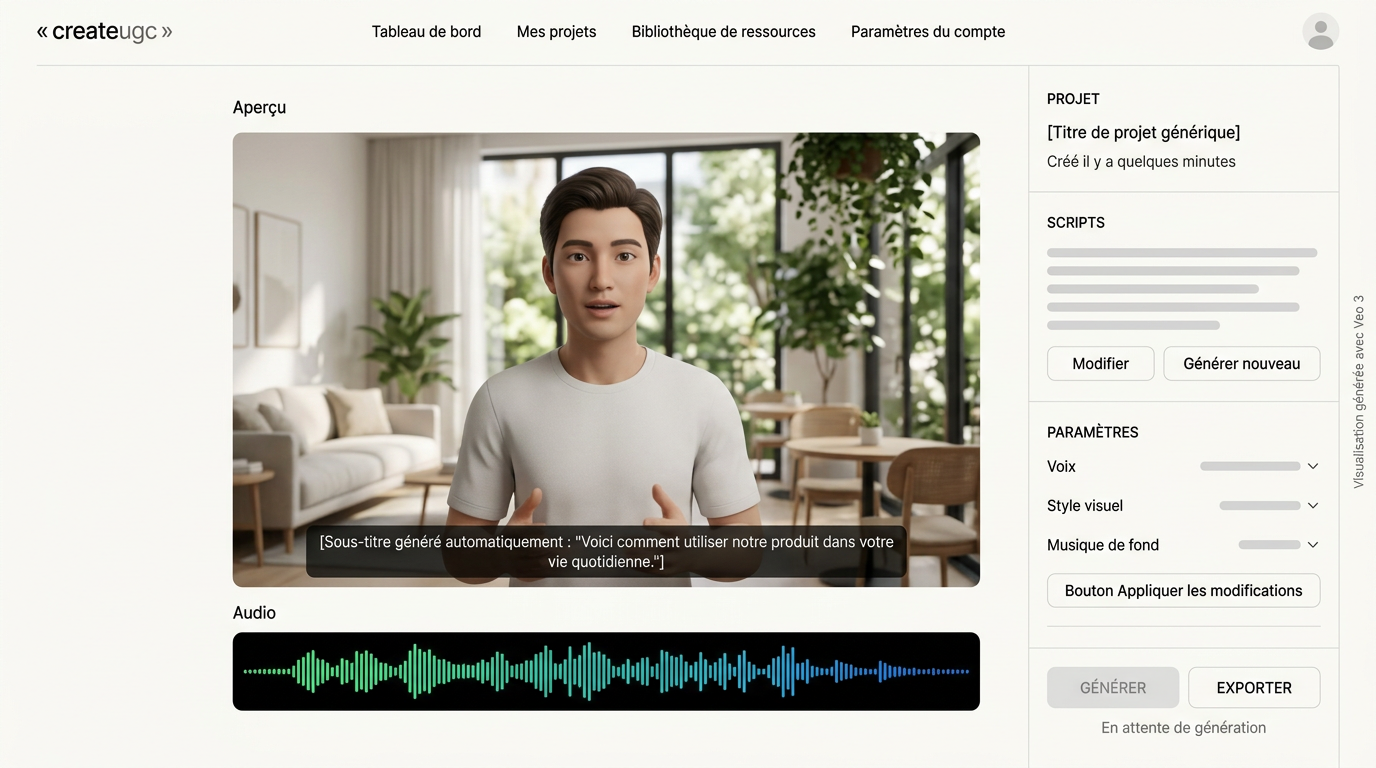Expand the Musique de fond dropdown chevron
The image size is (1376, 768).
[1313, 545]
